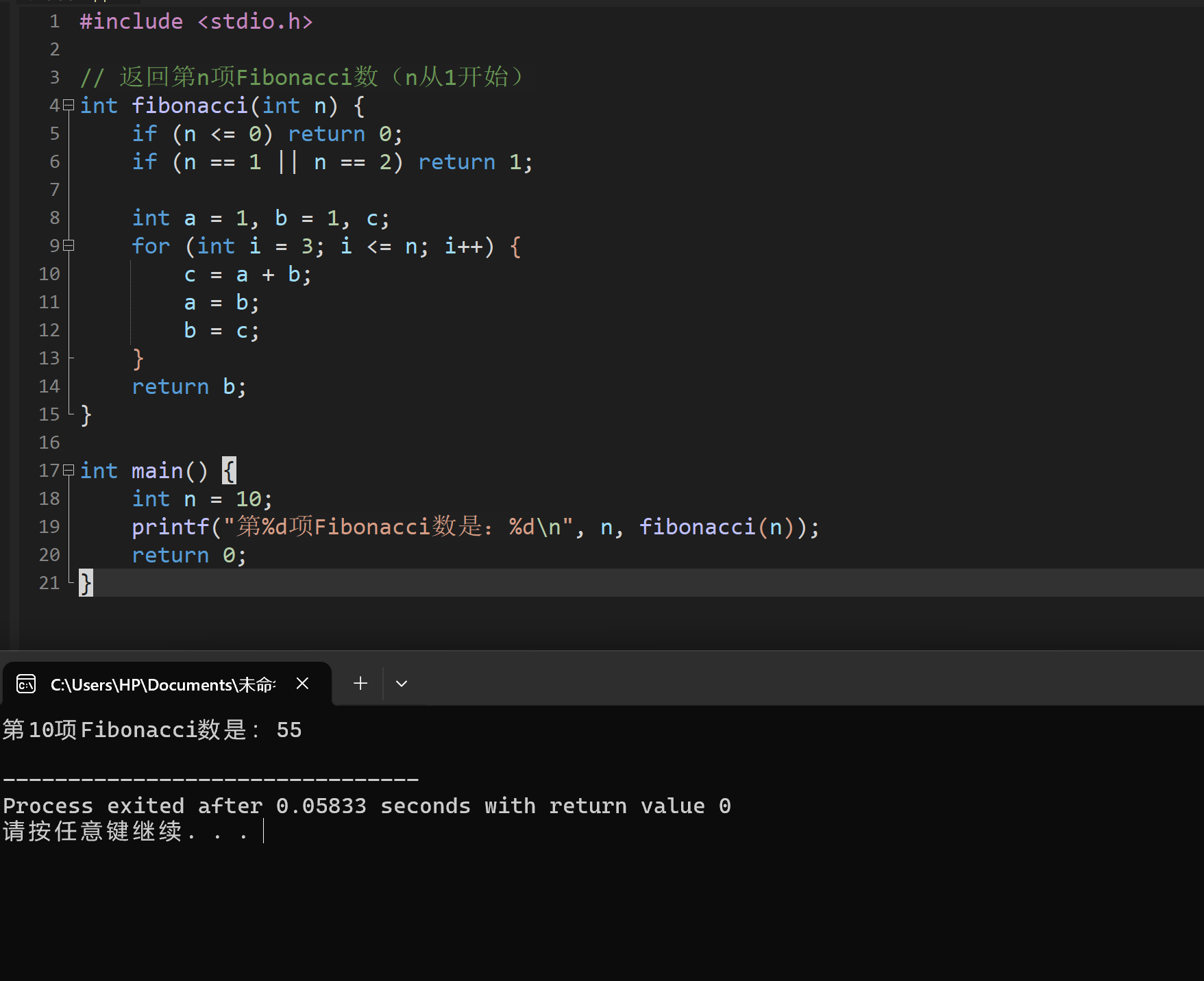Click the 'Process exited after' message
The width and height of the screenshot is (1204, 981).
click(x=367, y=806)
